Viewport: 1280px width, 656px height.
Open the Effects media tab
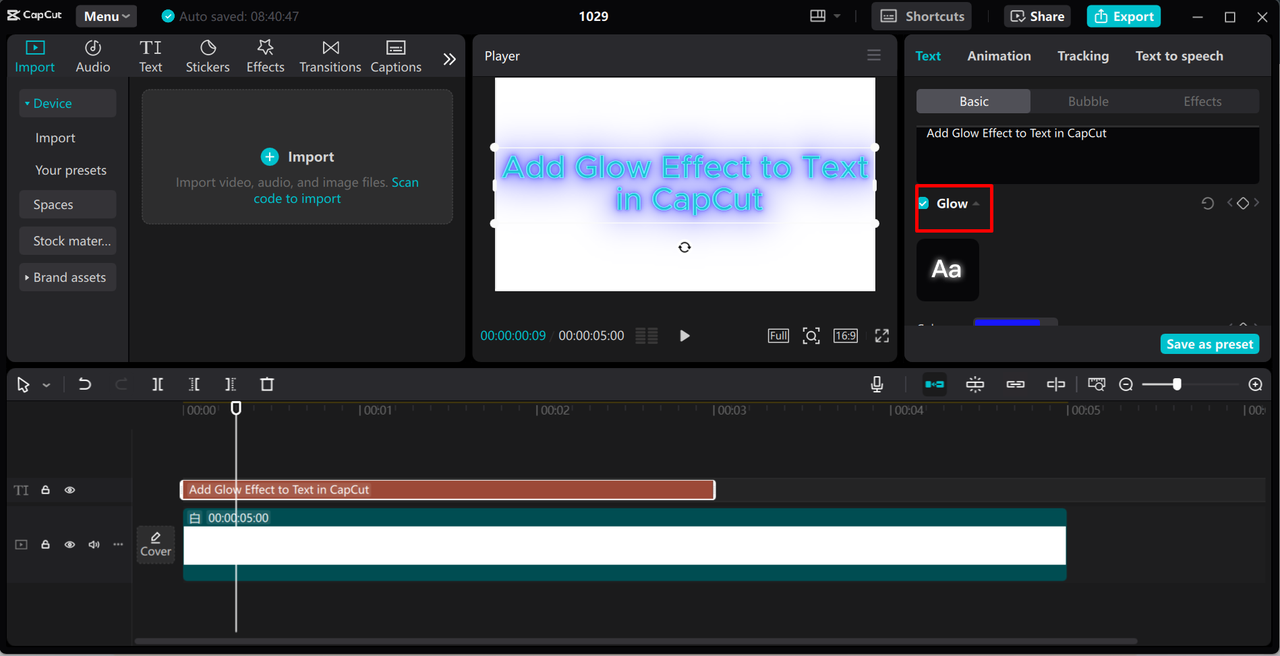coord(265,56)
